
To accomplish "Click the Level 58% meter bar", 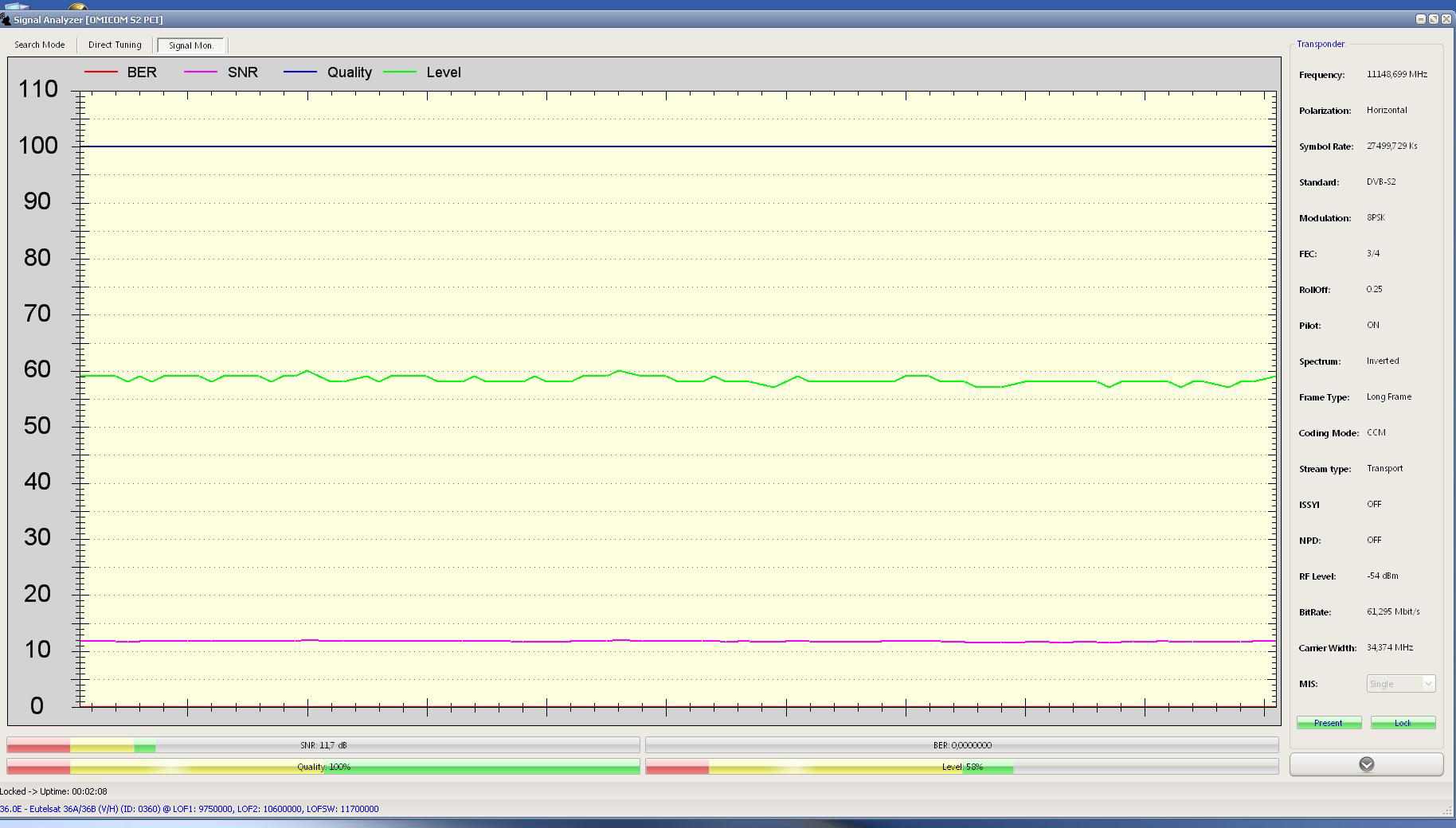I will pyautogui.click(x=962, y=767).
